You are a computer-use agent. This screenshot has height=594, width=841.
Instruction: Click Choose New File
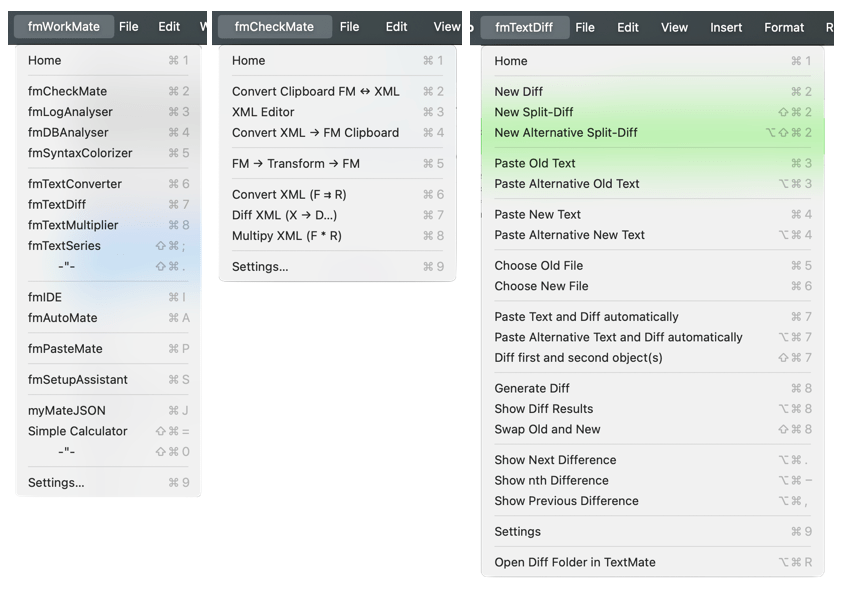(541, 286)
